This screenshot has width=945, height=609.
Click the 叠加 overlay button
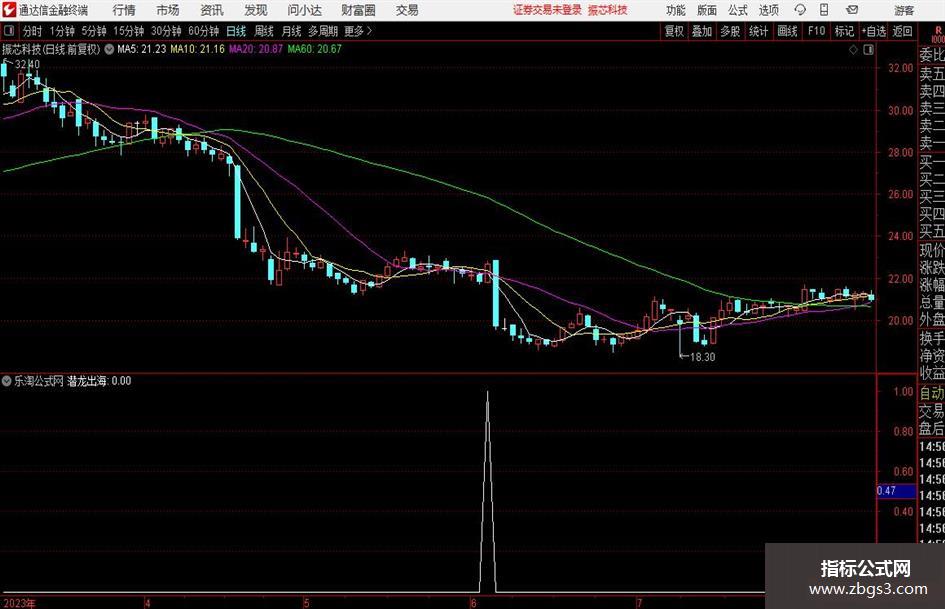coord(702,31)
